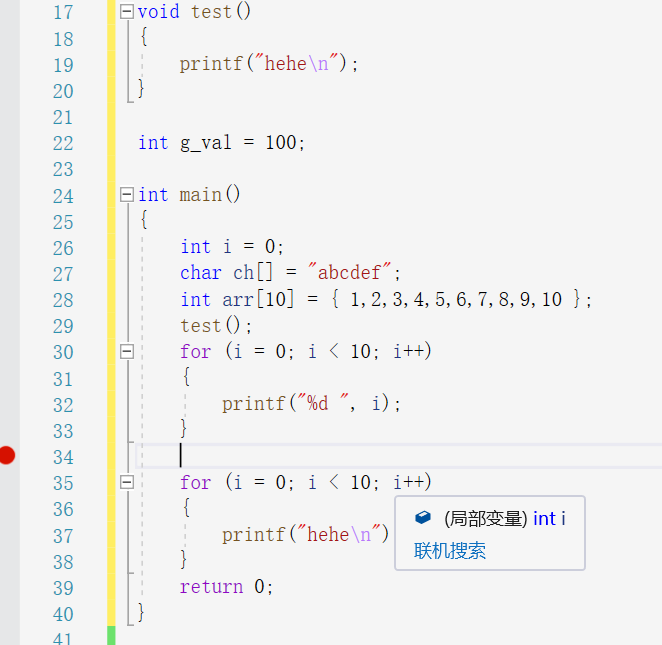Image resolution: width=662 pixels, height=645 pixels.
Task: Click the for statement on line 30
Action: coord(306,351)
